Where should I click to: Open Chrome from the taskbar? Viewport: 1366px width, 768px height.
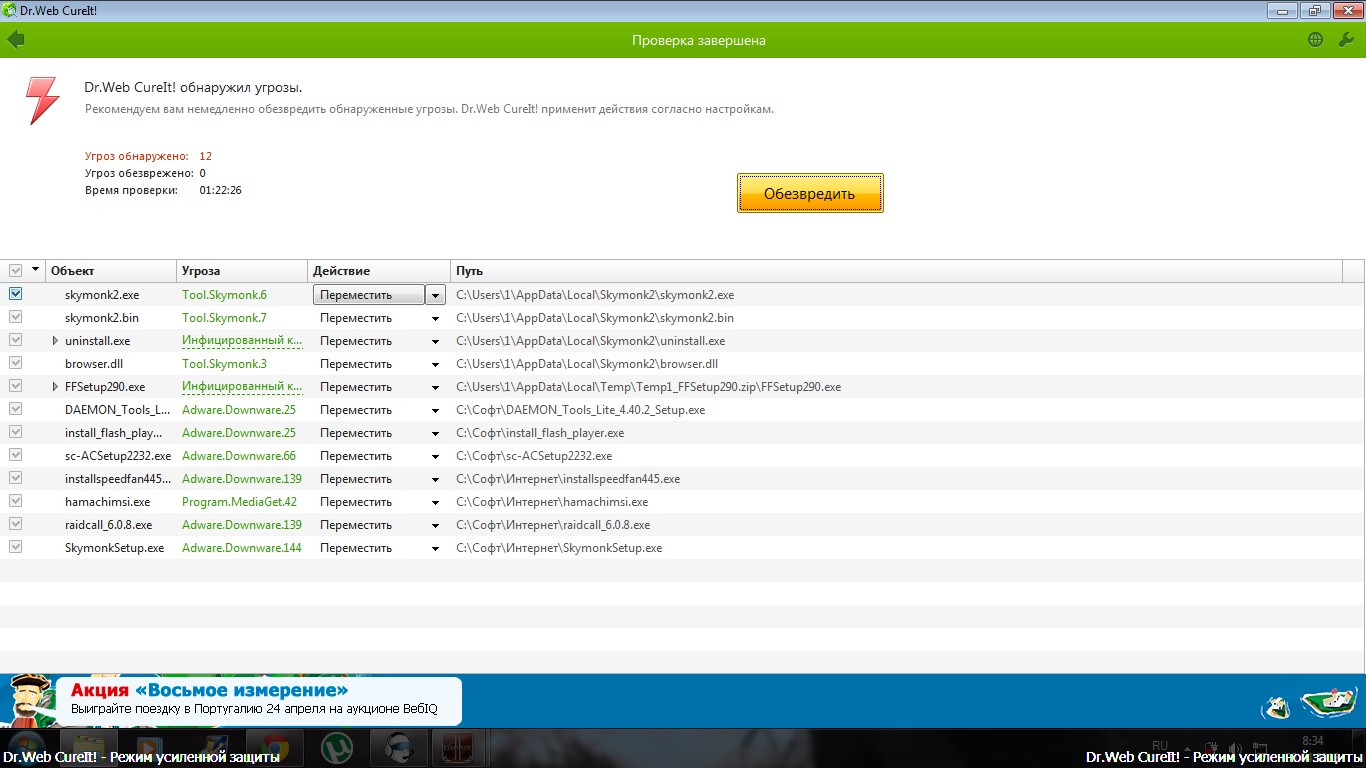point(274,747)
